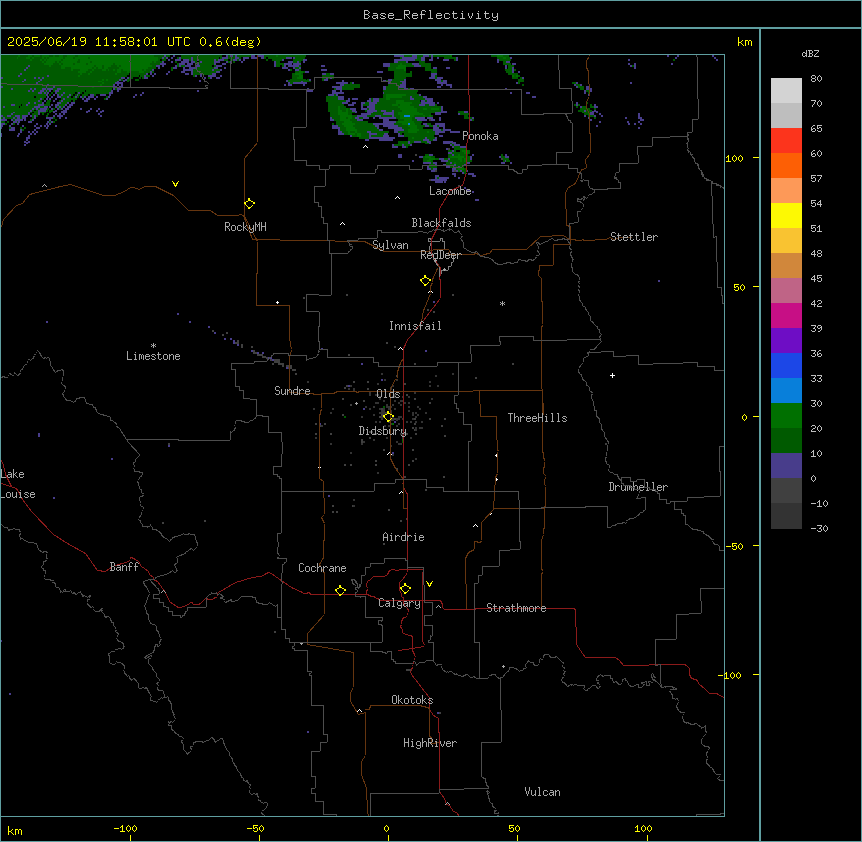Pick the mauve 42–45 dBZ legend swatch
This screenshot has width=862, height=842.
pos(786,291)
